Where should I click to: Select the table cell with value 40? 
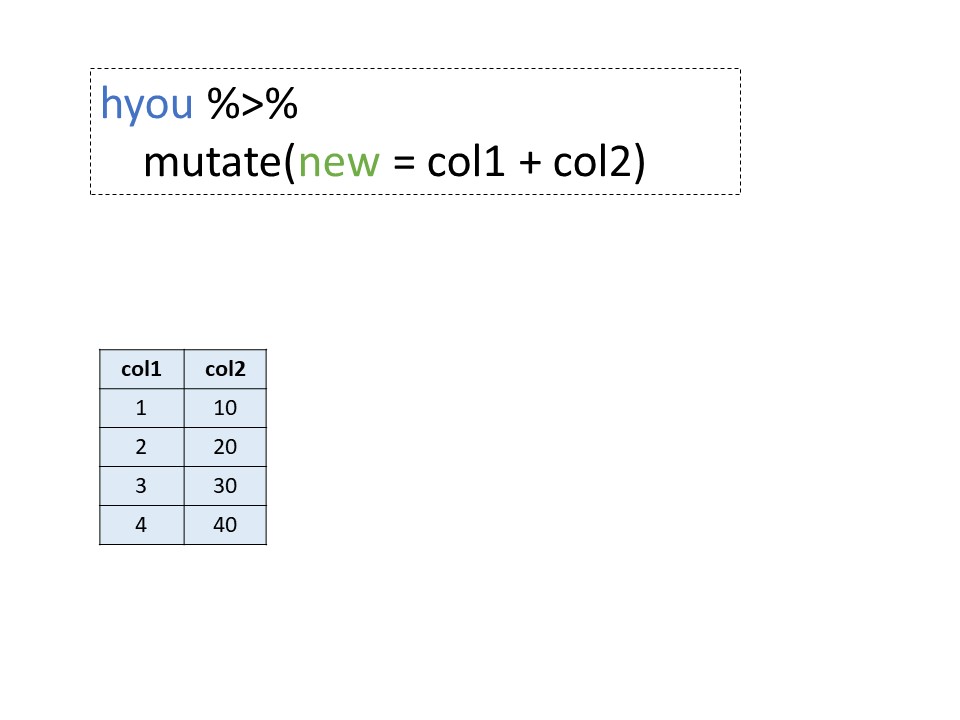225,525
